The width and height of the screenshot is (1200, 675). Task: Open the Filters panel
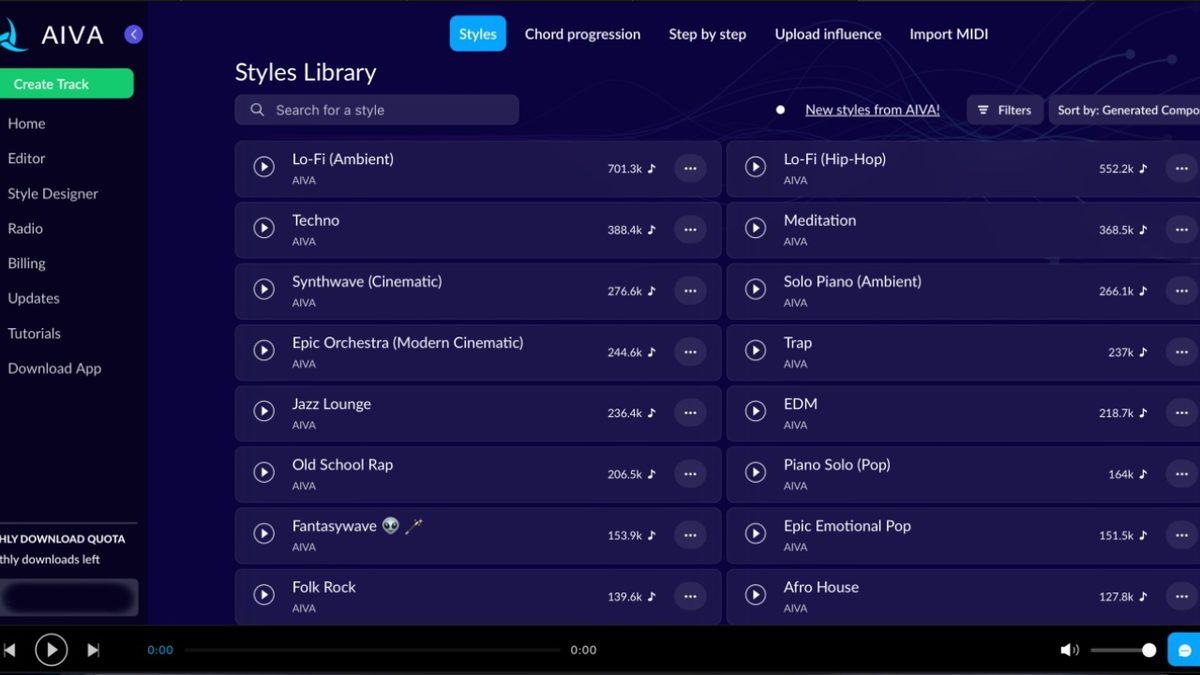(x=1004, y=110)
